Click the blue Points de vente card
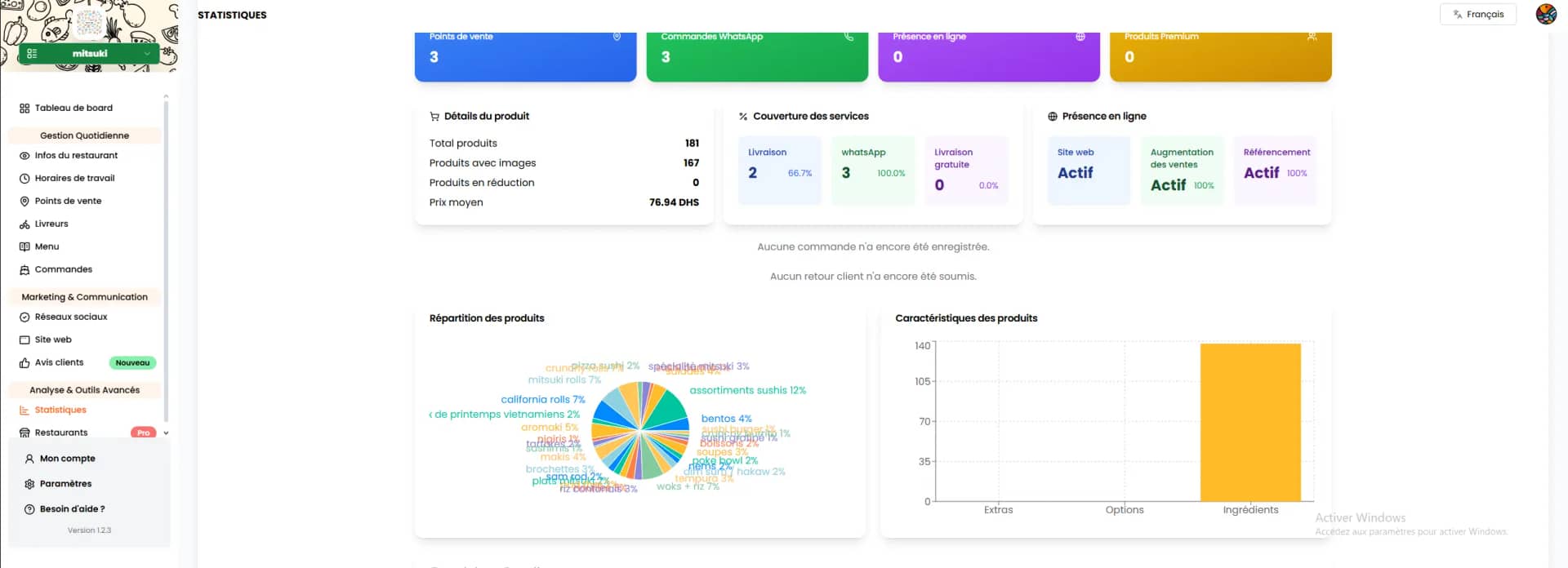The width and height of the screenshot is (1568, 568). 525,55
